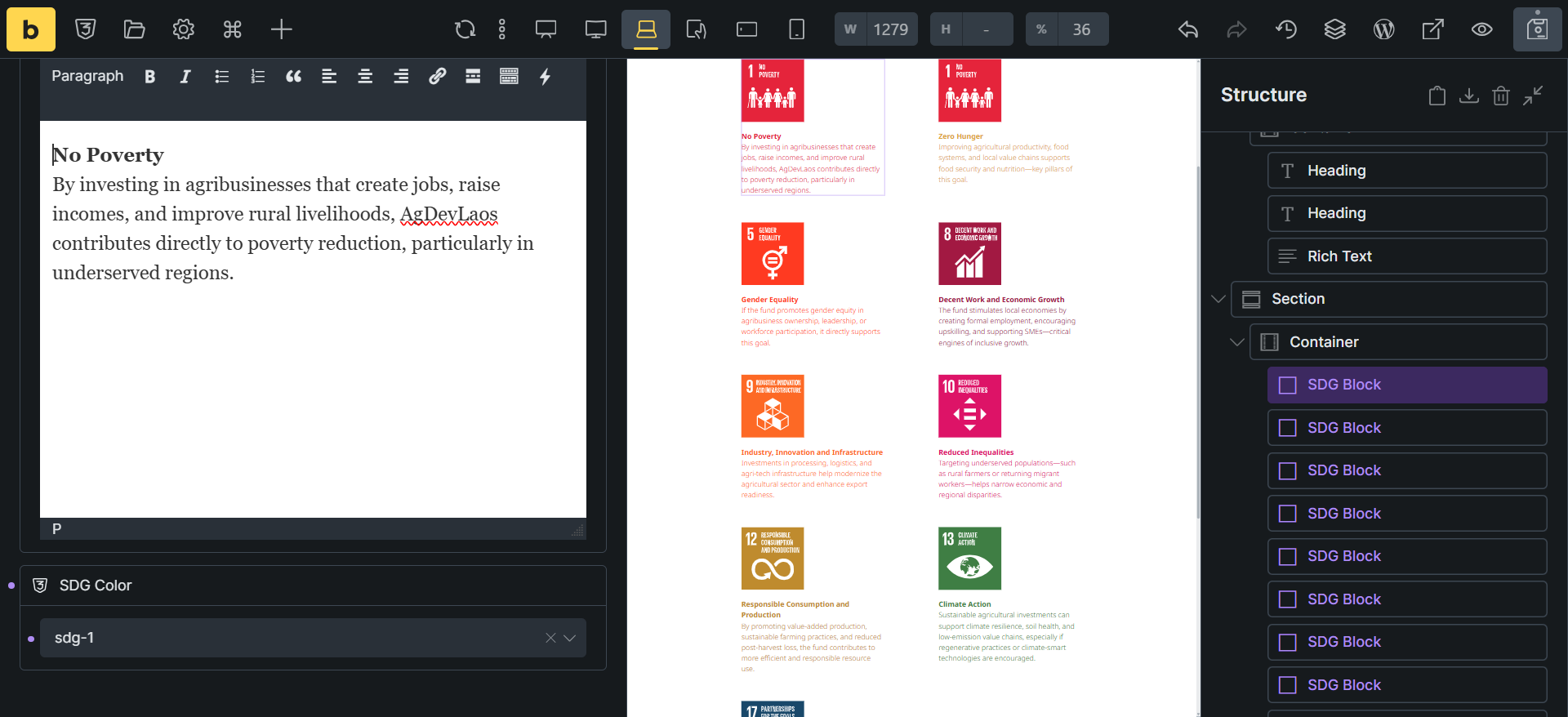Image resolution: width=1568 pixels, height=717 pixels.
Task: Open the Paragraph format dropdown
Action: click(x=87, y=76)
